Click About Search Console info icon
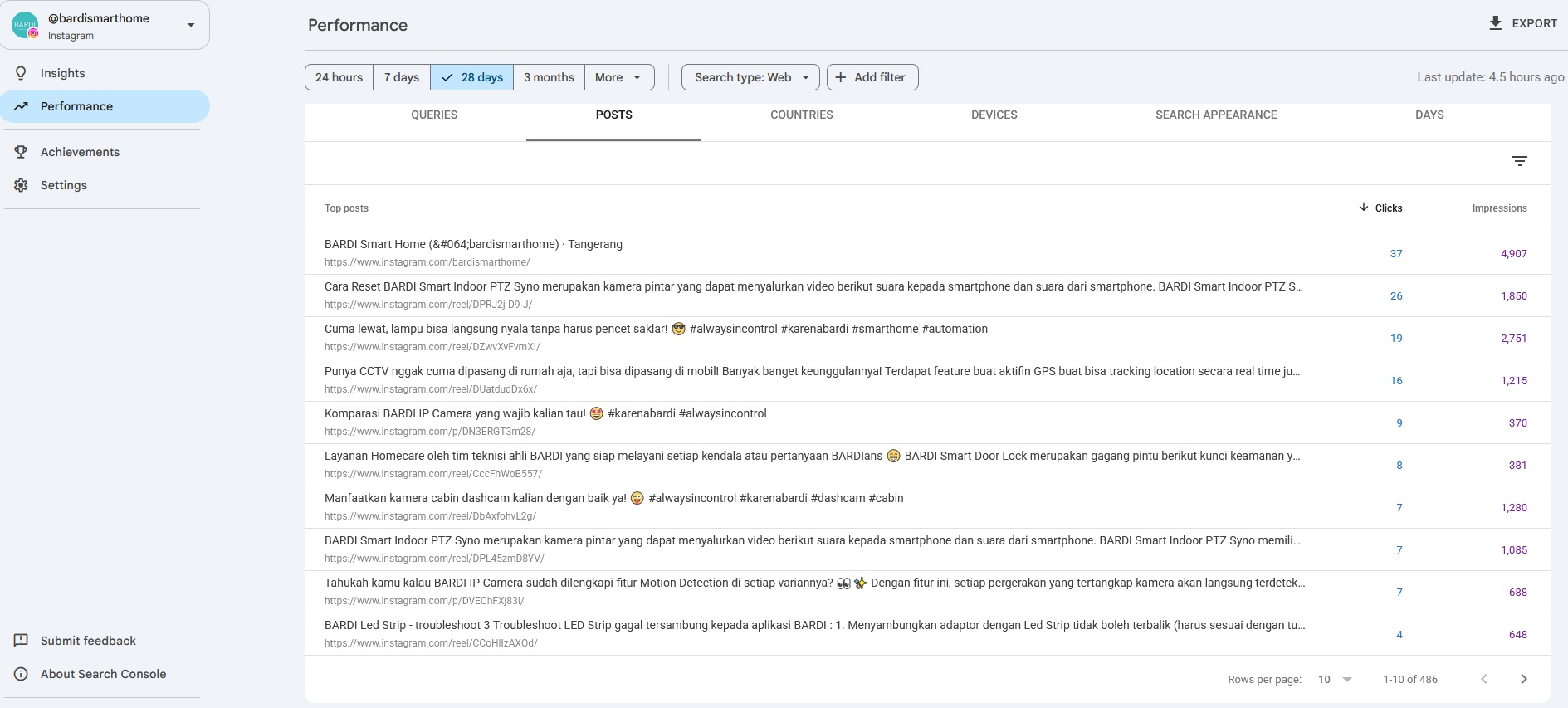Screen dimensions: 1568x708 [21, 674]
